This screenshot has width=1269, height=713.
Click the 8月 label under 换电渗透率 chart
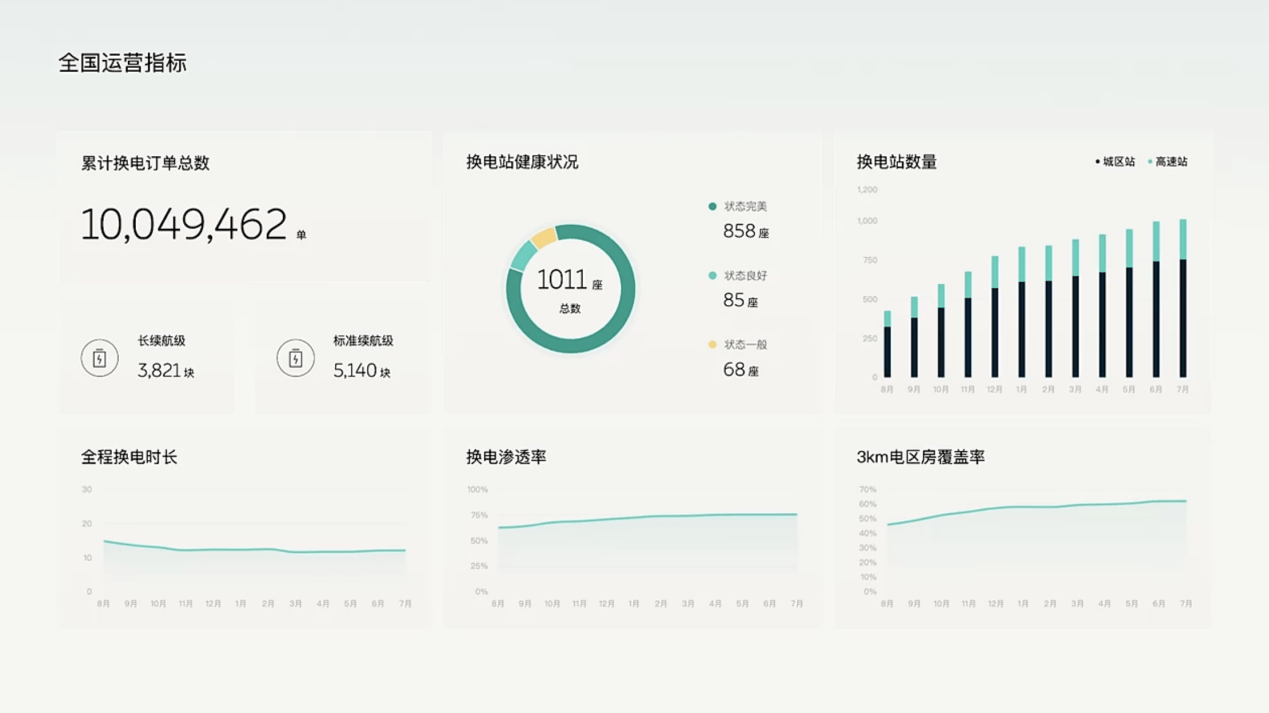coord(498,604)
